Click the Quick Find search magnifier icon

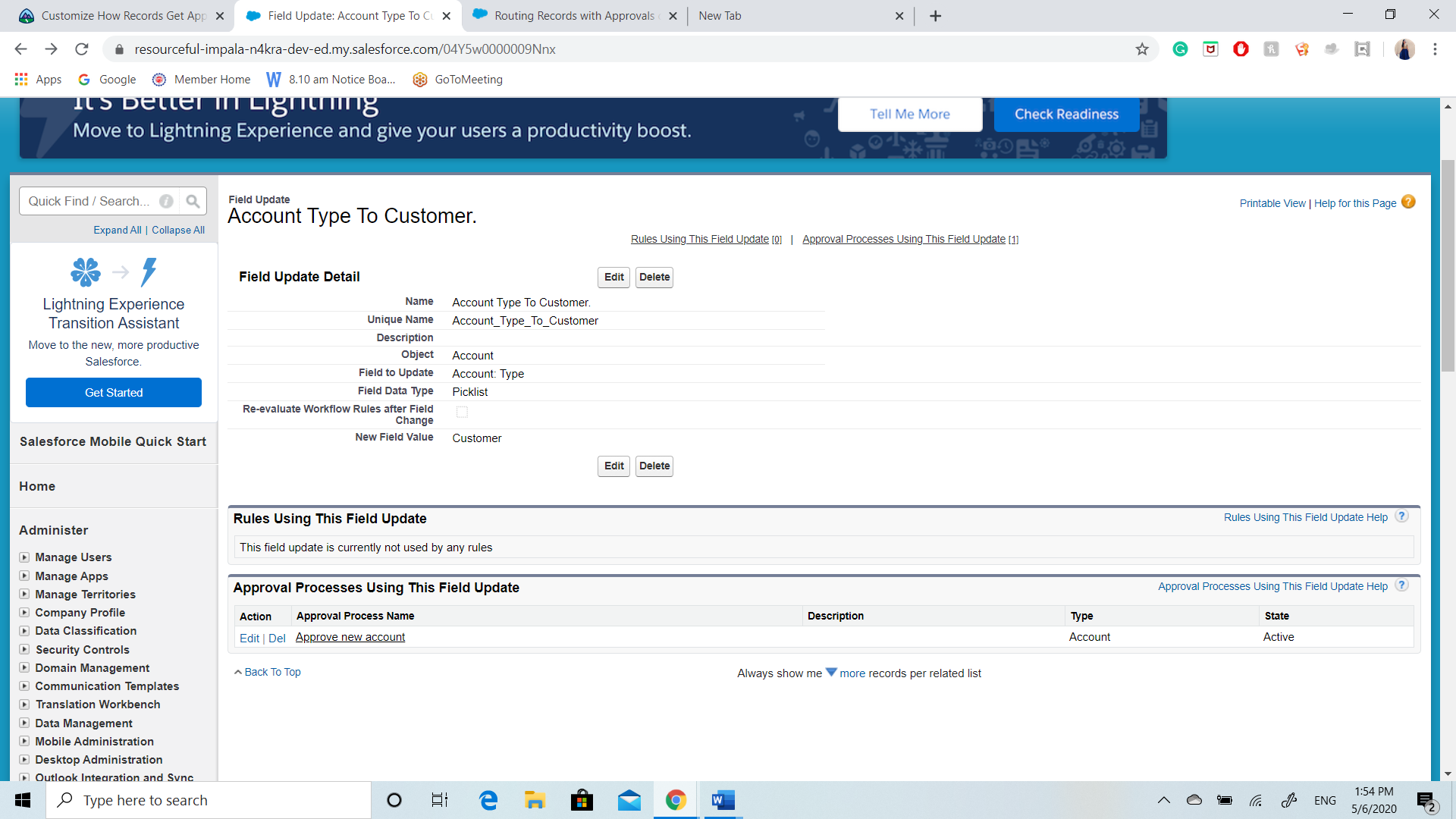[193, 201]
